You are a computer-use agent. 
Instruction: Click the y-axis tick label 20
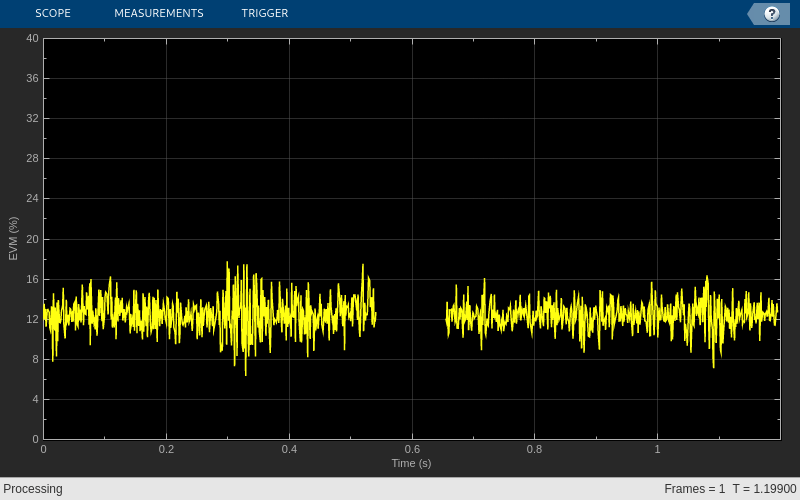pos(32,239)
